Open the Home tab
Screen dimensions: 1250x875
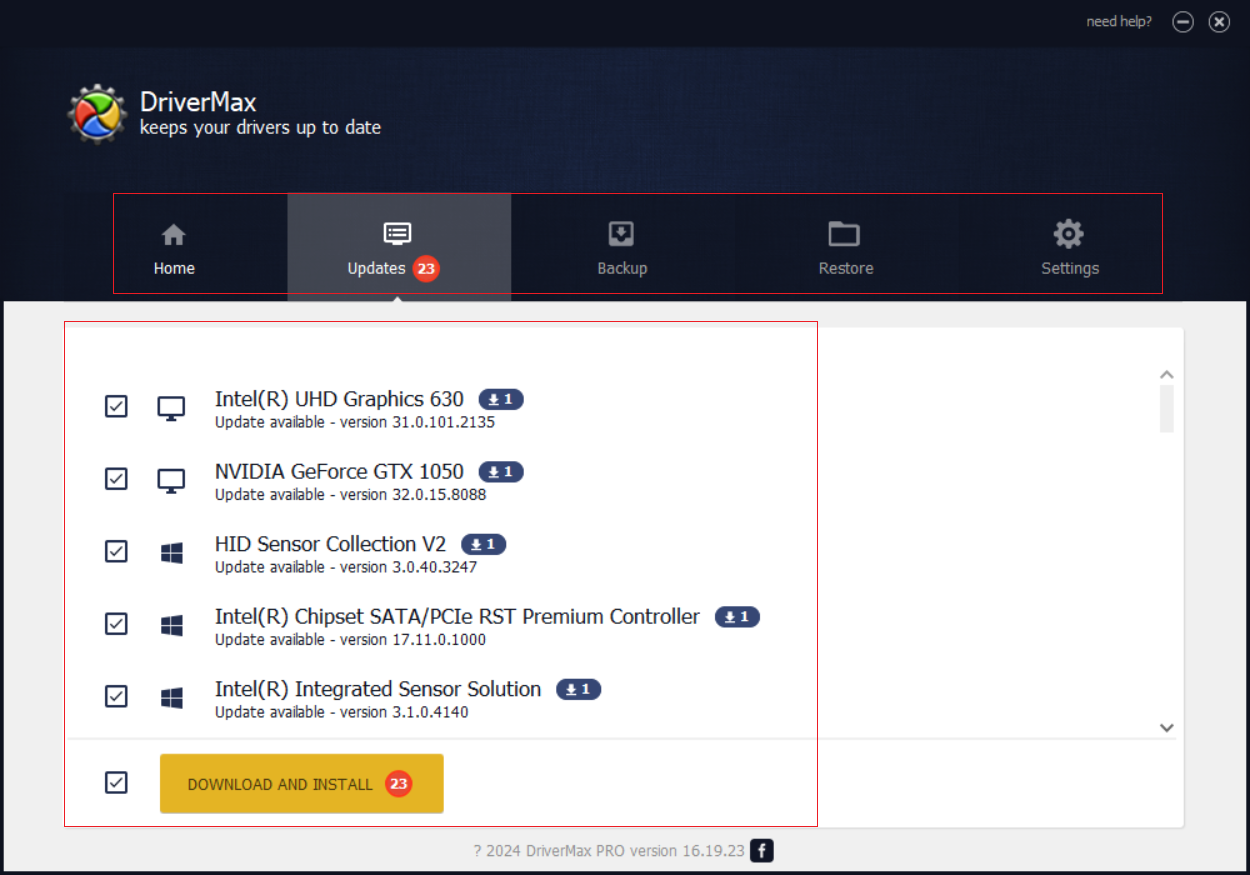174,248
